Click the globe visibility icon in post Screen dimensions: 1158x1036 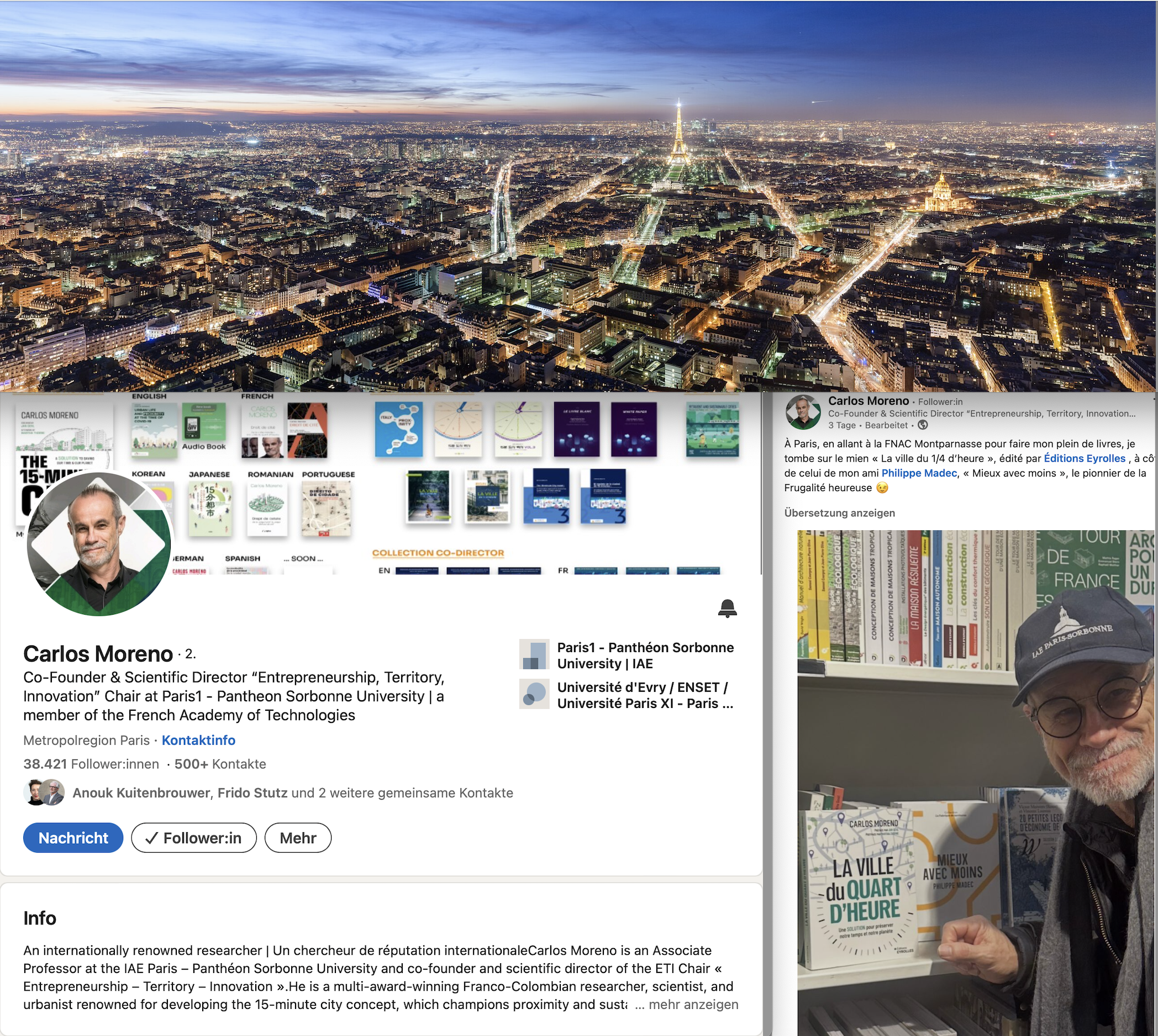(923, 425)
